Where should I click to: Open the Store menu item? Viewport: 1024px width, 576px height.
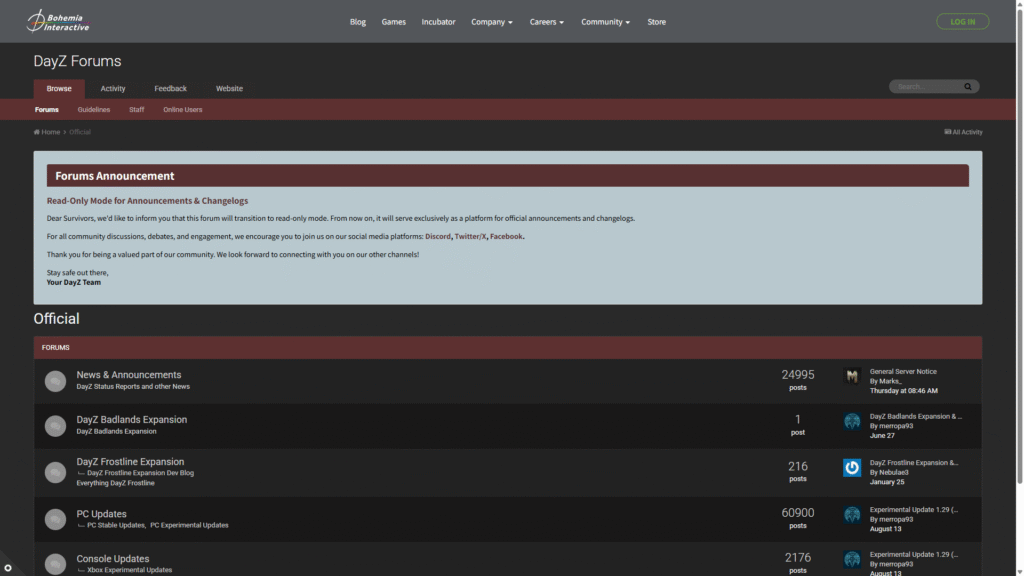(x=656, y=22)
